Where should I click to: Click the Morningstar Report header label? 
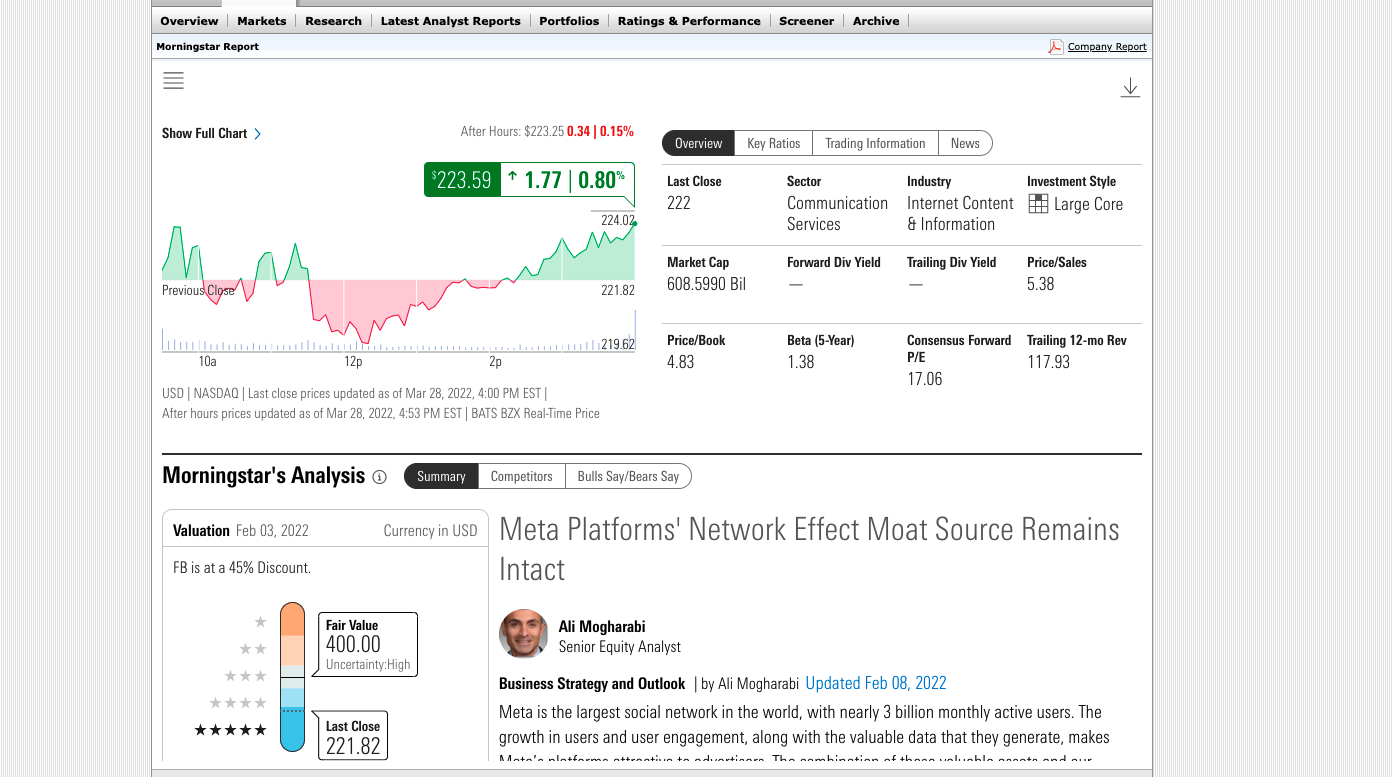click(x=207, y=47)
